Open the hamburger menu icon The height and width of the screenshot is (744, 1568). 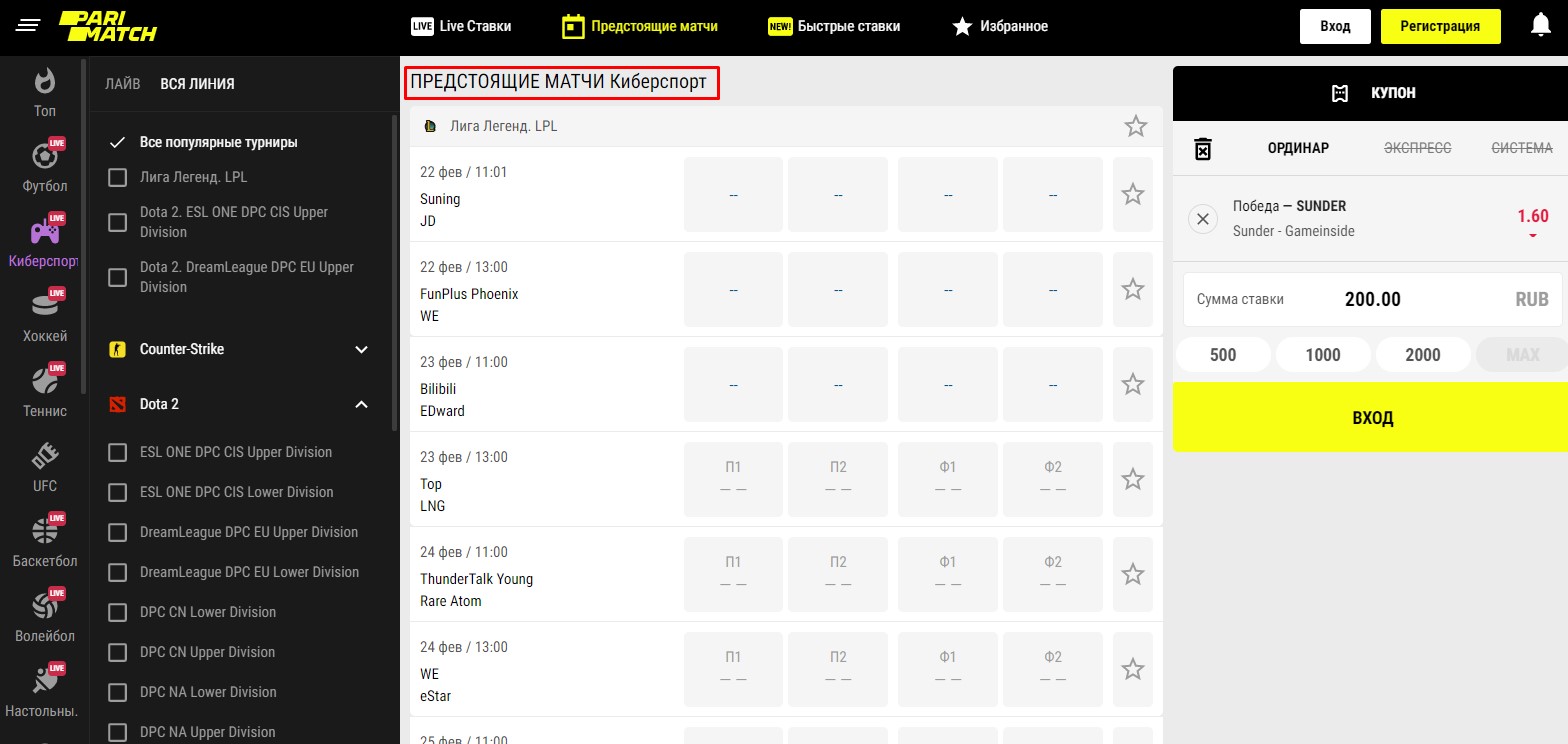click(28, 25)
